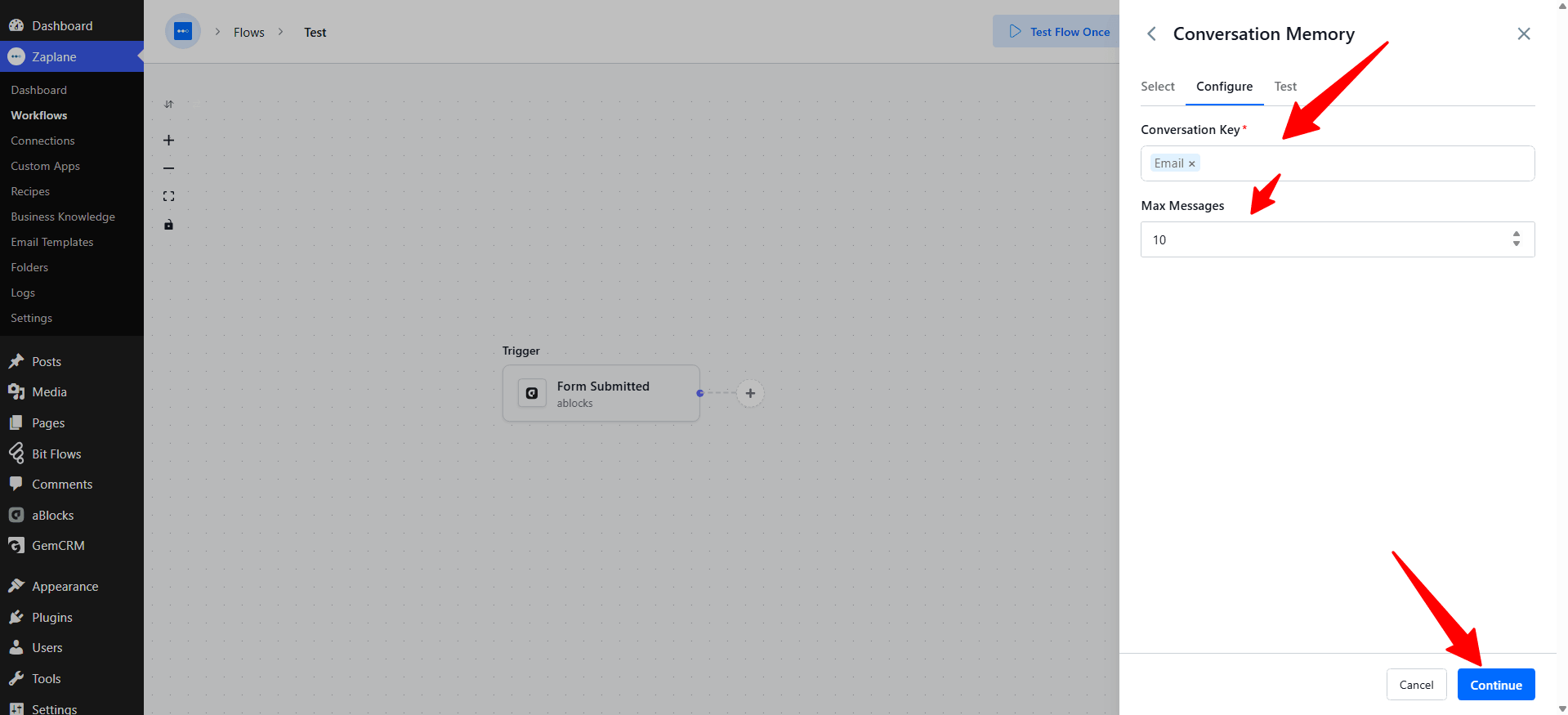
Task: Open Workflows in the sidebar
Action: click(x=39, y=115)
